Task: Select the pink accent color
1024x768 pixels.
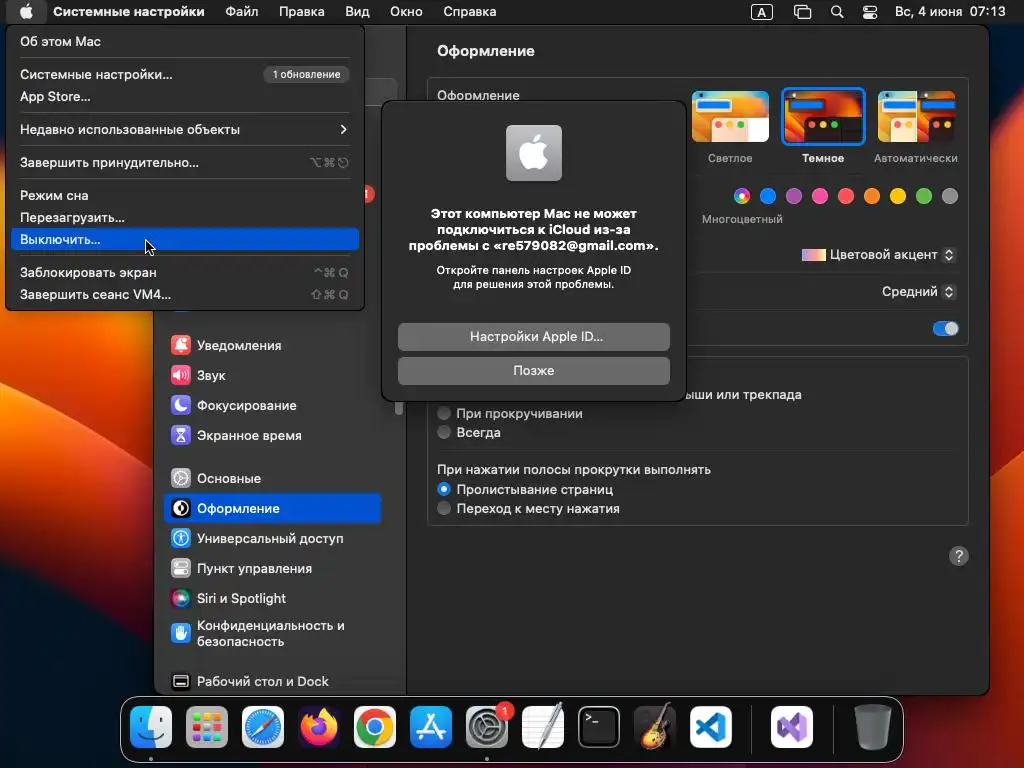Action: coord(820,196)
